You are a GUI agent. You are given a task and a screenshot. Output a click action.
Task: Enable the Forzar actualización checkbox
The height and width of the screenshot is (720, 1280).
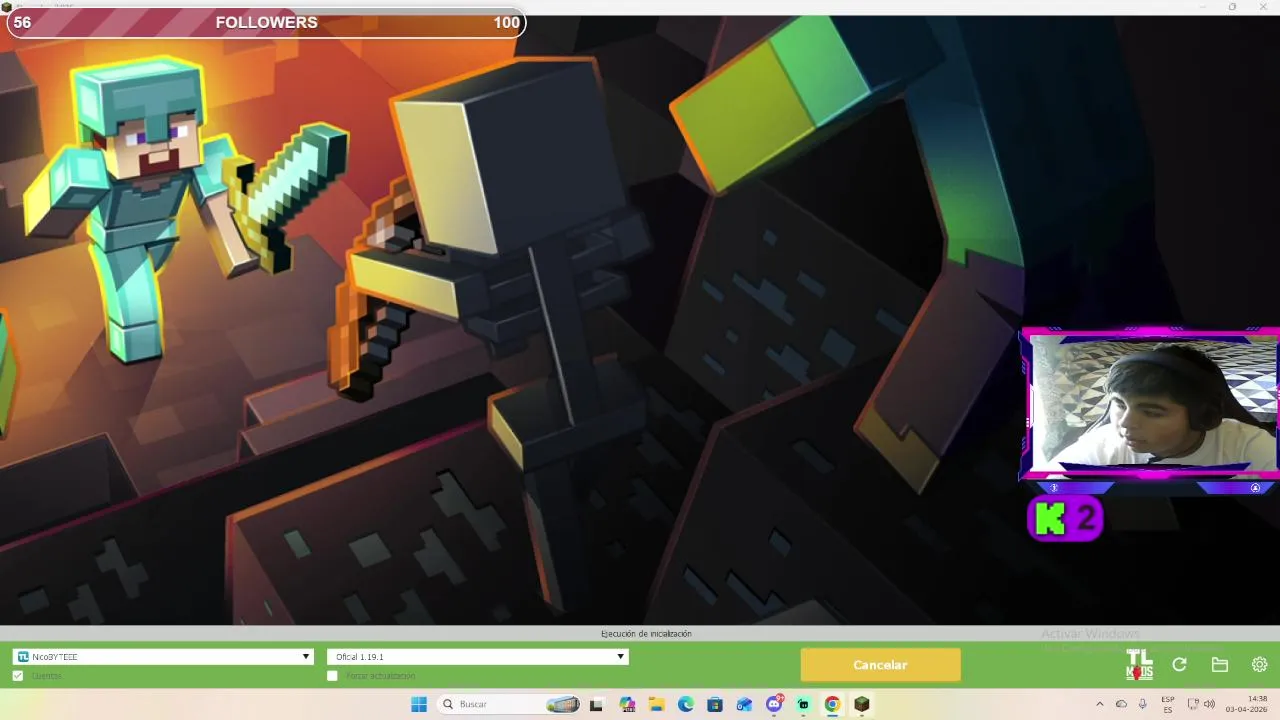tap(332, 676)
